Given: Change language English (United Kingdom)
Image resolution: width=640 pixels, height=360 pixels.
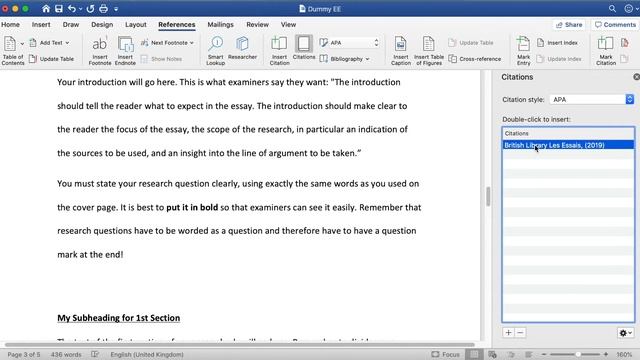Looking at the screenshot, I should [147, 354].
